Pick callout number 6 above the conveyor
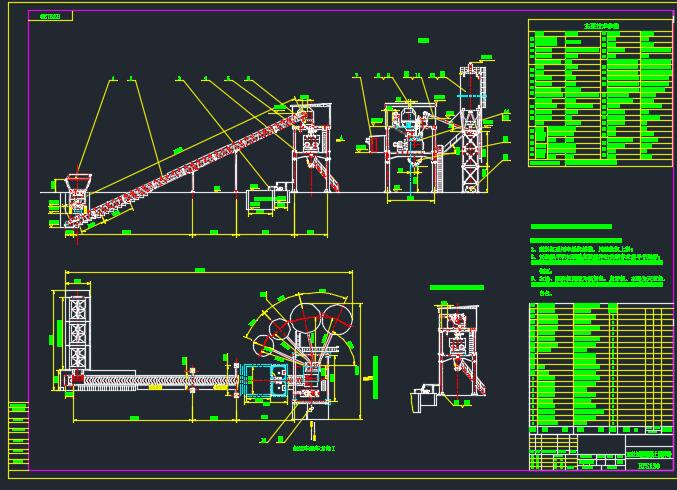Screen dimensions: 677x490 point(248,78)
